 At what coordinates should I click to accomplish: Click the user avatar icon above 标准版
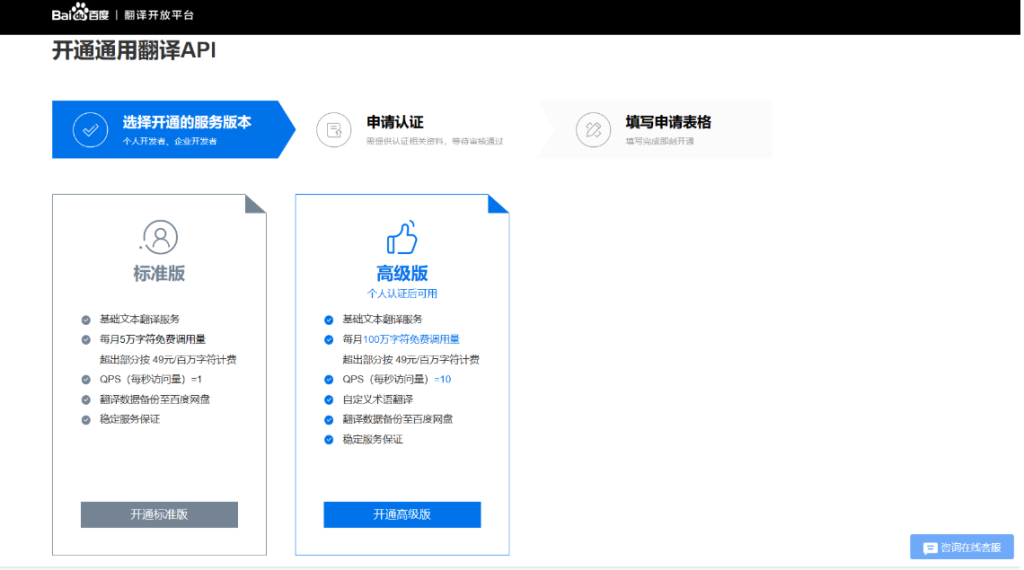tap(159, 236)
